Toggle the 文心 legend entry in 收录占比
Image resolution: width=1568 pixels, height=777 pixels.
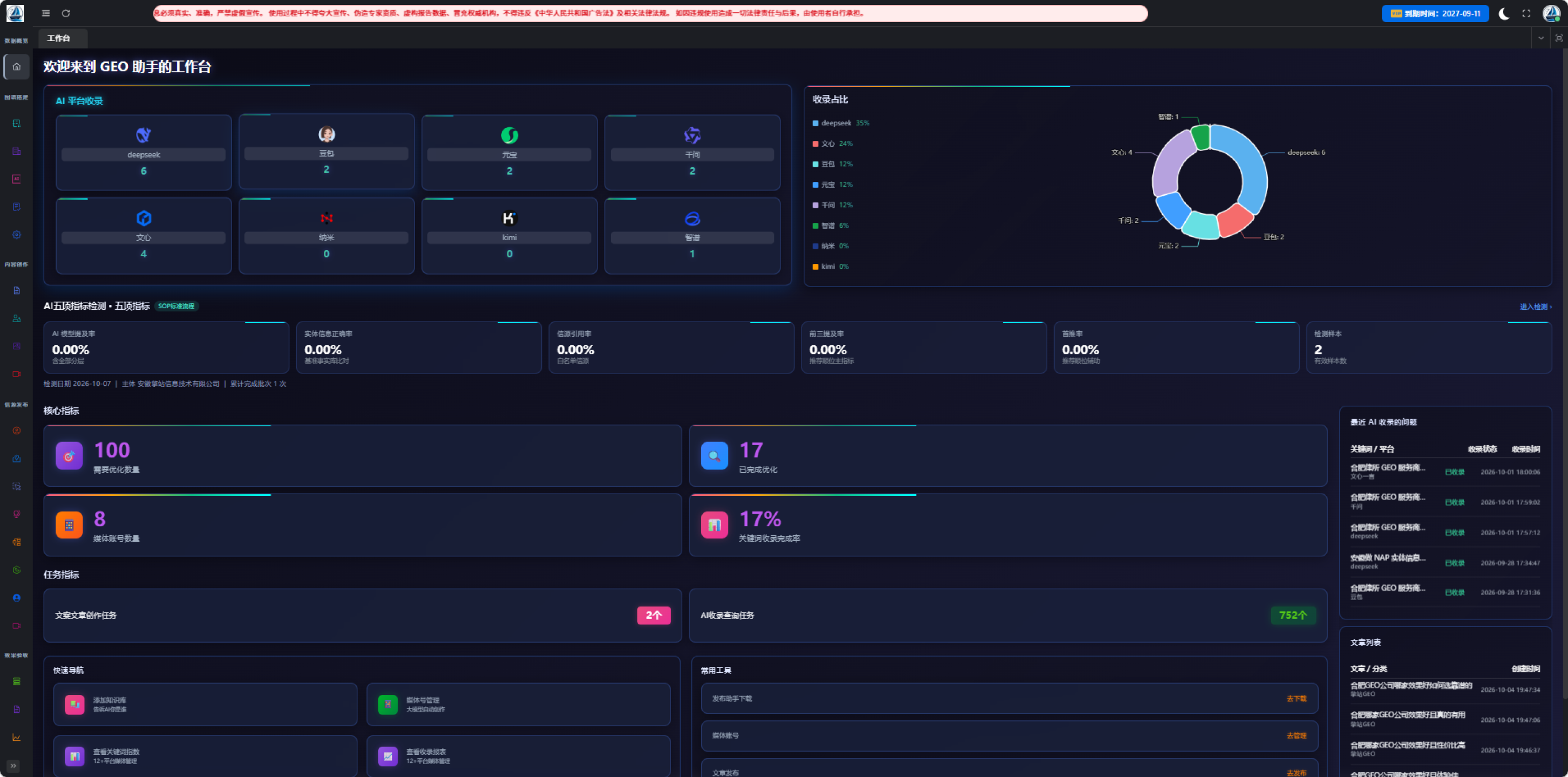click(832, 144)
